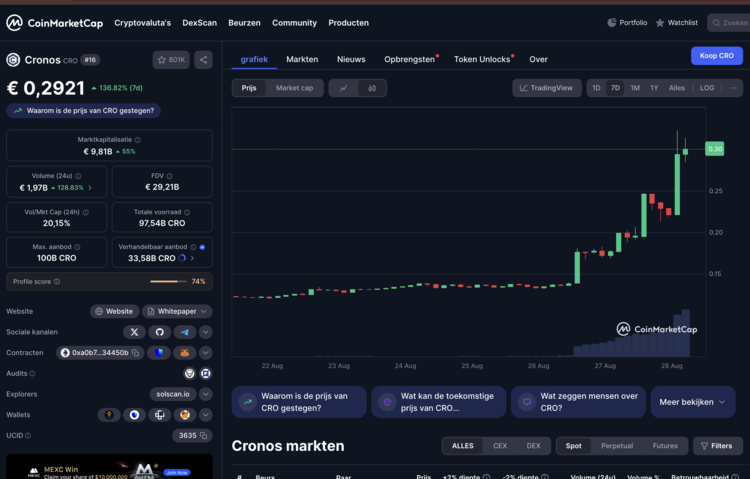Open the solscan.io explorer link

click(173, 394)
